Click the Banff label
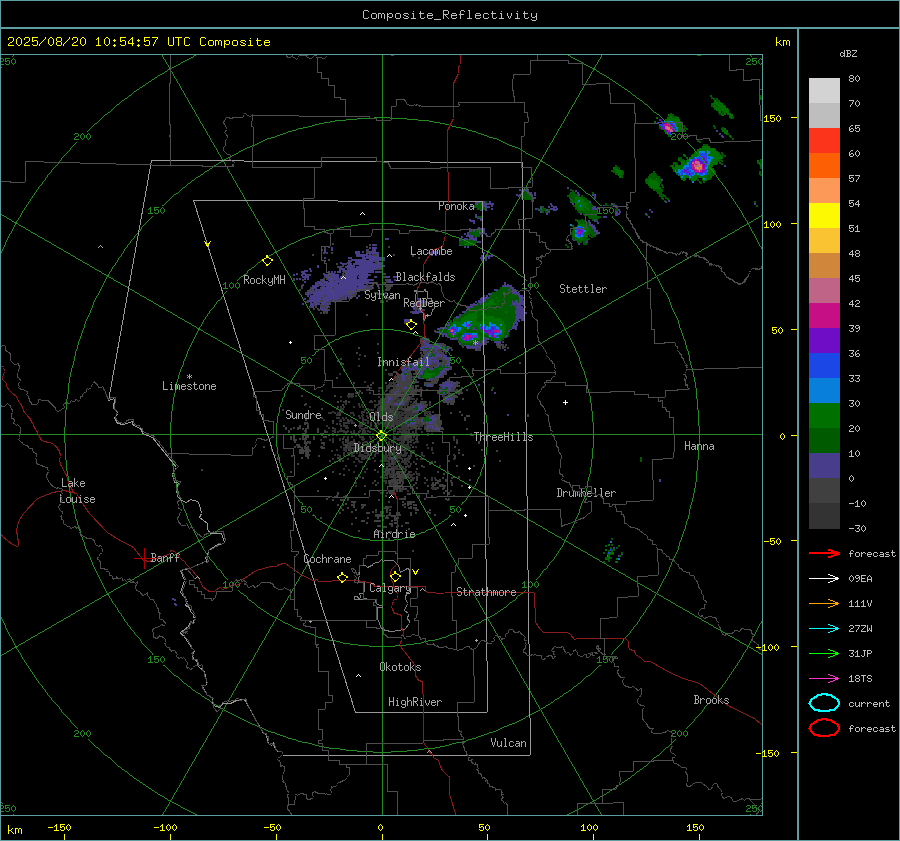This screenshot has width=900, height=841. tap(165, 557)
